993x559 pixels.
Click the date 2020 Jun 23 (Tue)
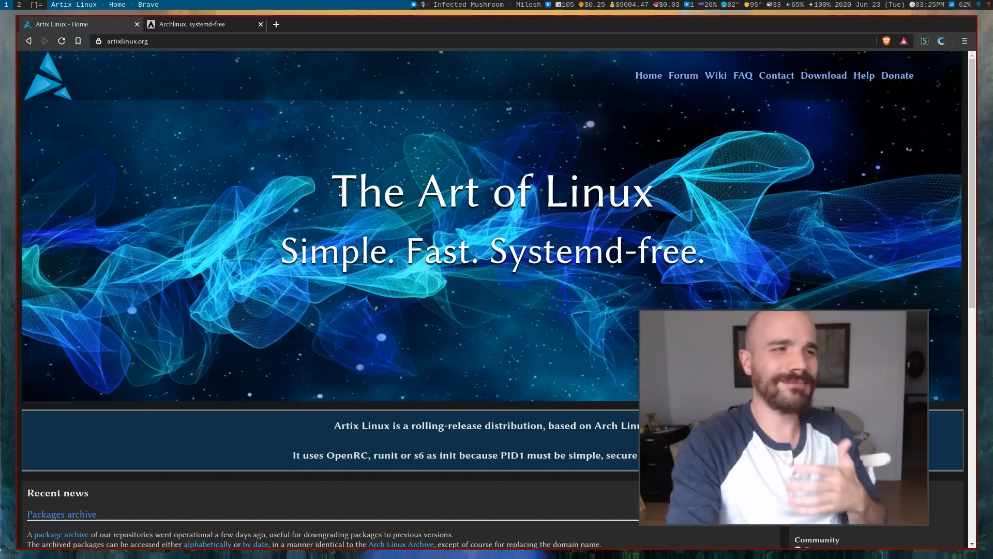click(870, 4)
